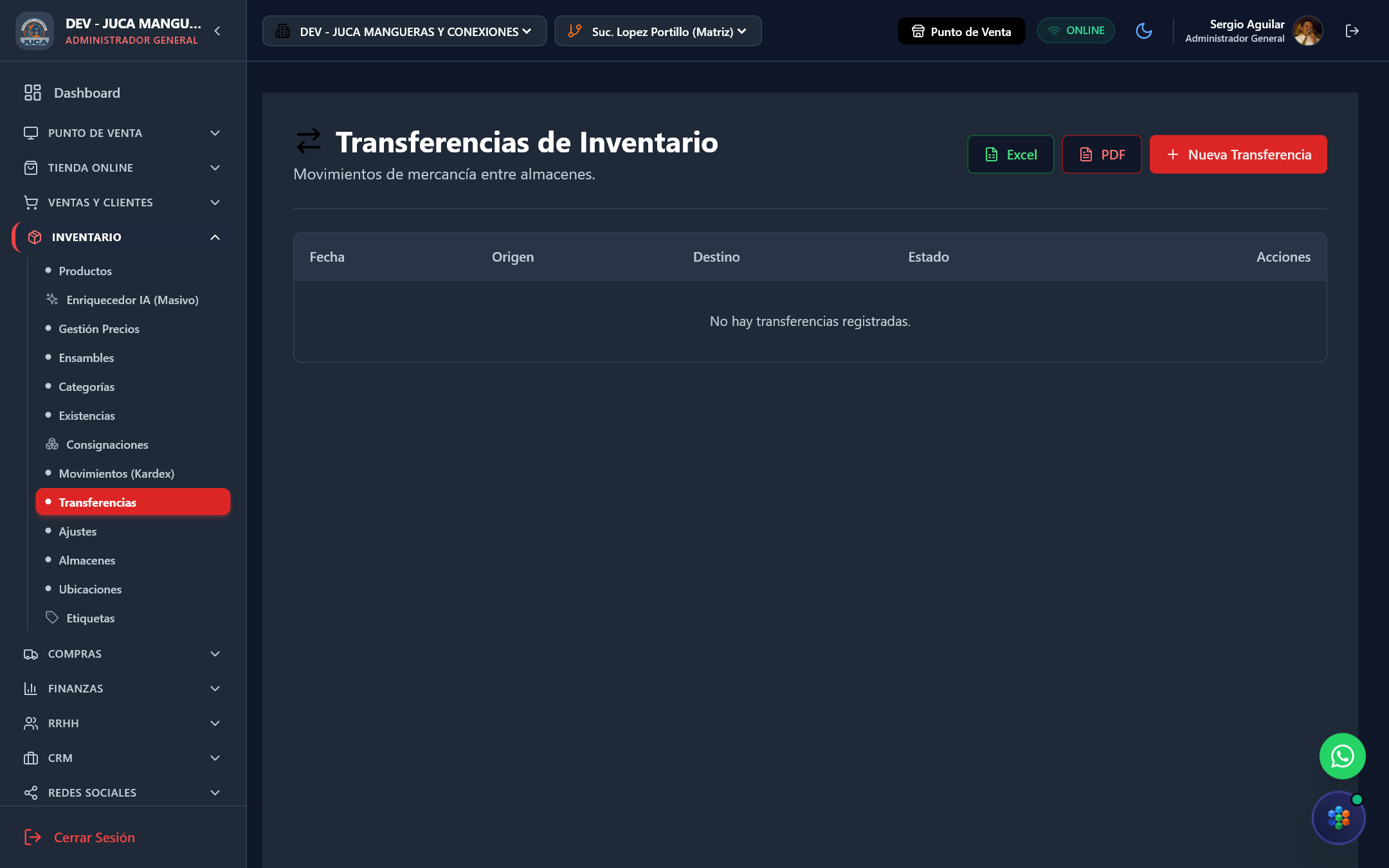Click the Finanzas chart icon
The height and width of the screenshot is (868, 1389).
31,689
